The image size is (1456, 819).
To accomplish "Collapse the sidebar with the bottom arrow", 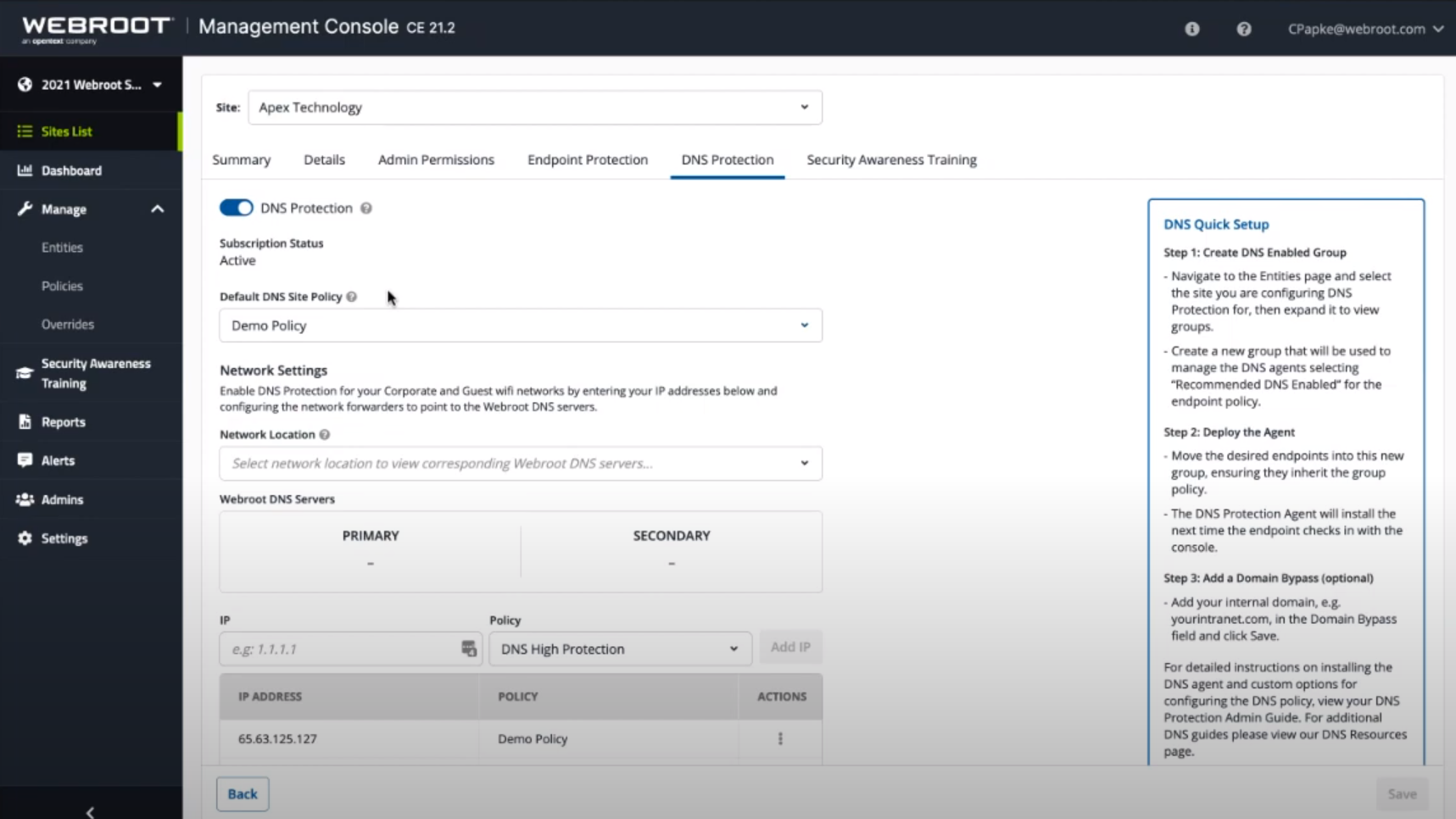I will pos(90,811).
